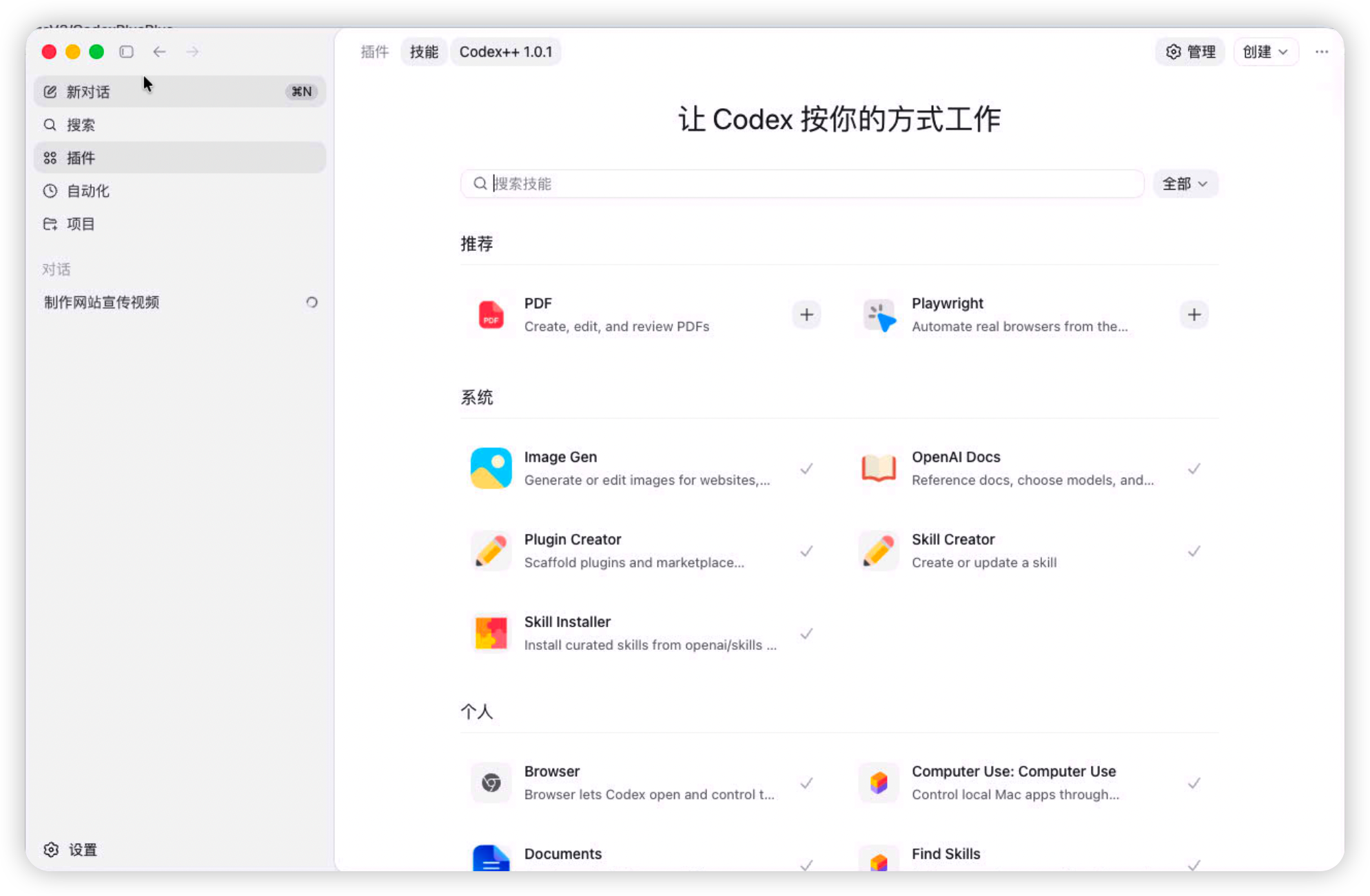Open 项目 in the sidebar
1370x896 pixels.
point(179,224)
